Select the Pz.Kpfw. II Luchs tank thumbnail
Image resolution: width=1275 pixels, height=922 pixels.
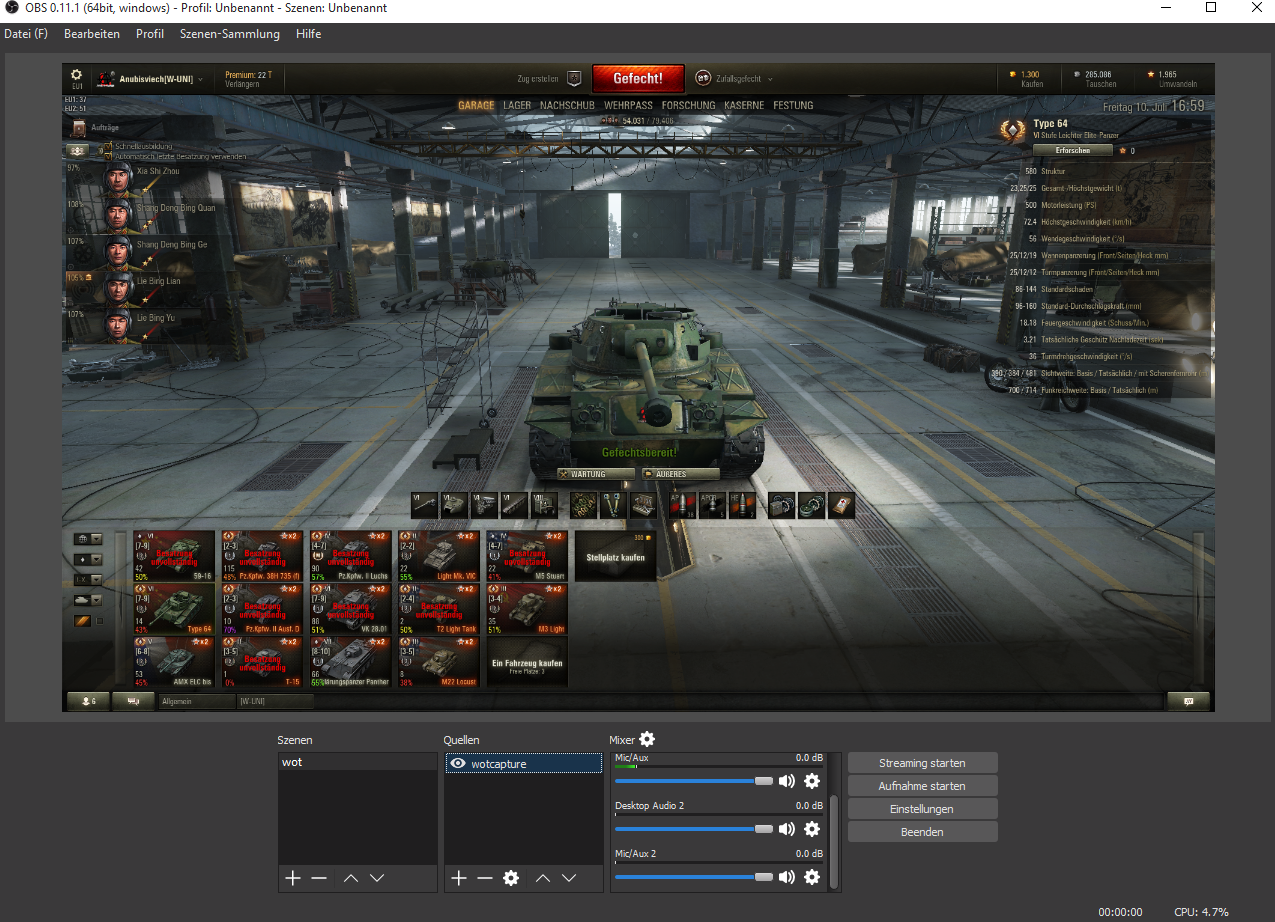350,555
